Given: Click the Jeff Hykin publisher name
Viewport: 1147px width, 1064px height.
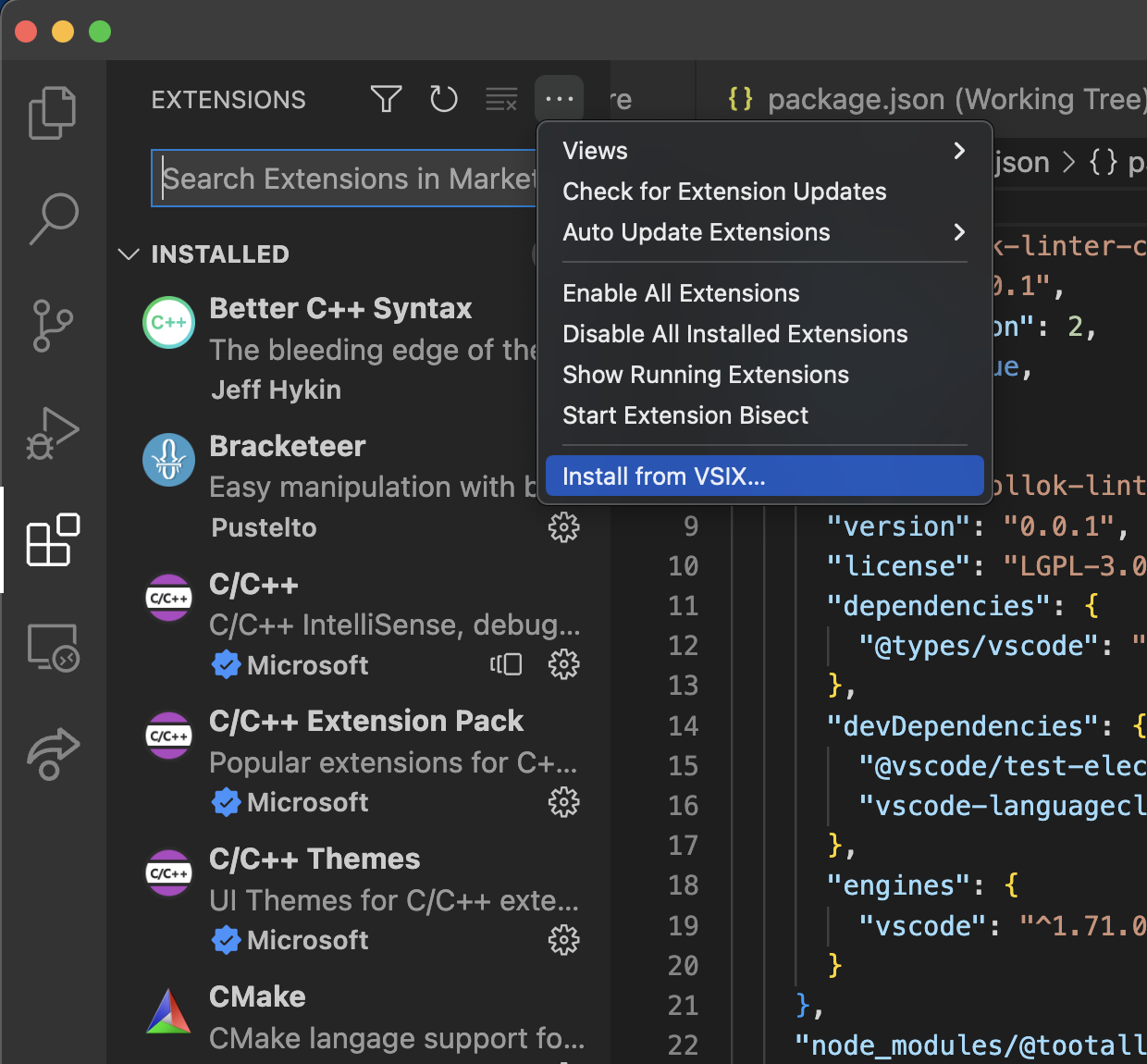Looking at the screenshot, I should tap(276, 390).
